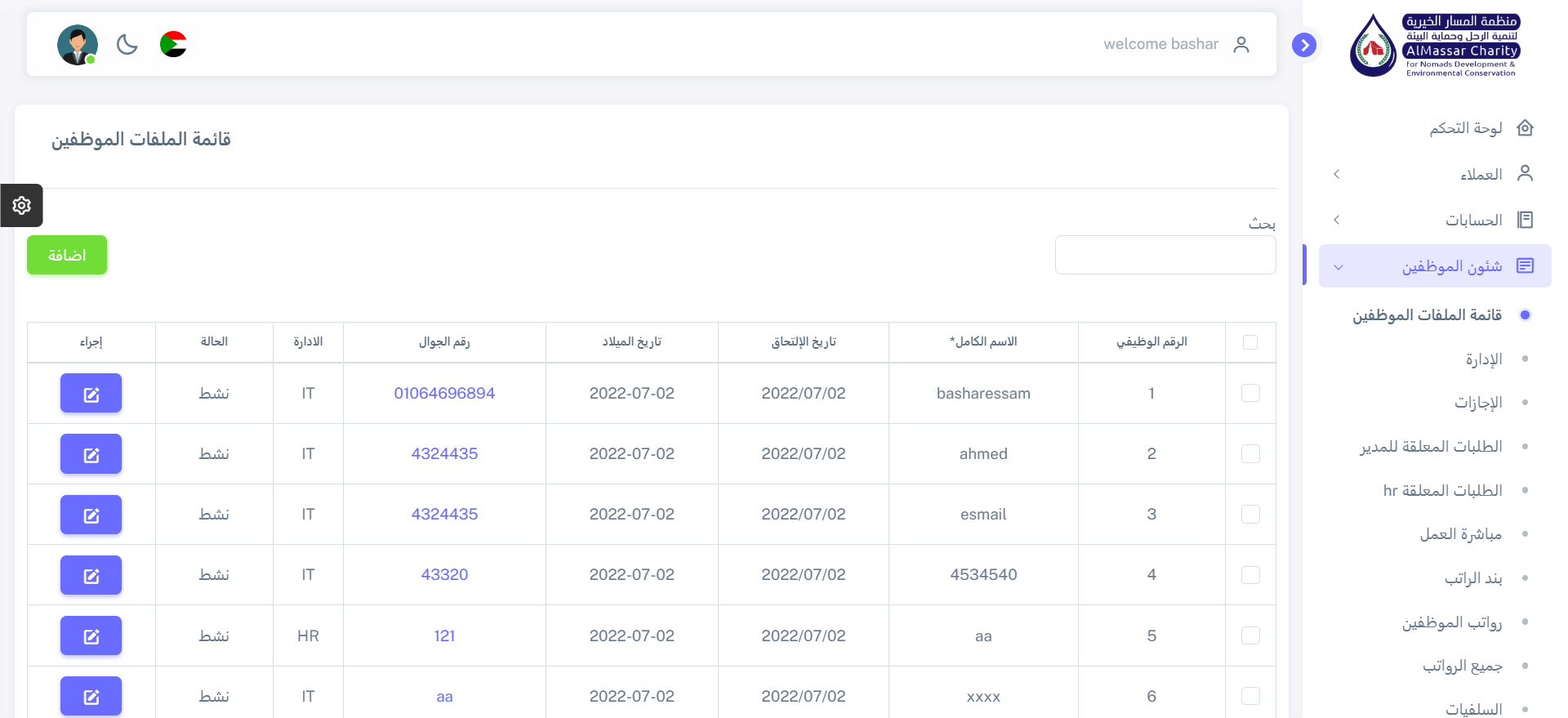1568x718 pixels.
Task: Click in the بحث search field
Action: (x=1165, y=255)
